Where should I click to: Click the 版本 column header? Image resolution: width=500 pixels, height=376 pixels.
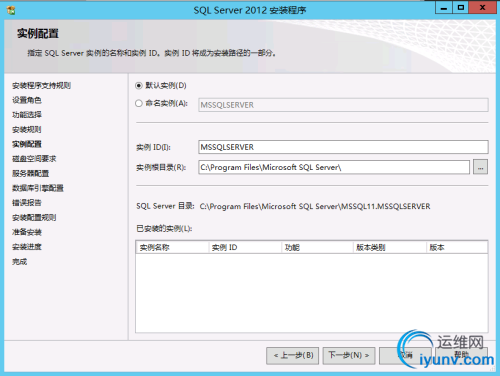(457, 247)
